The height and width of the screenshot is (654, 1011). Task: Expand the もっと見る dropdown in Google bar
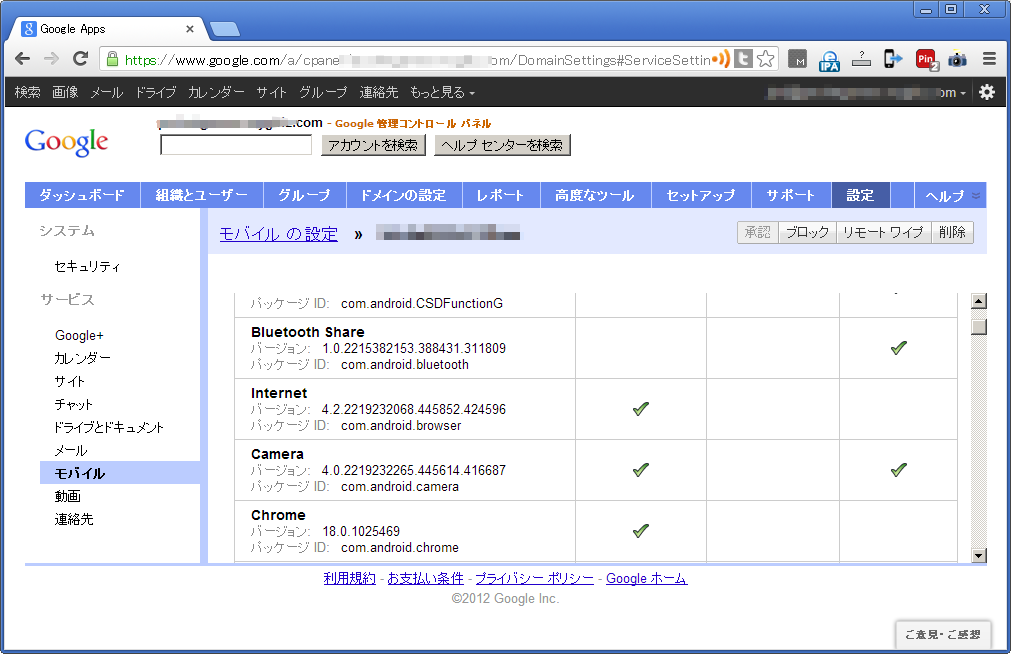click(442, 92)
